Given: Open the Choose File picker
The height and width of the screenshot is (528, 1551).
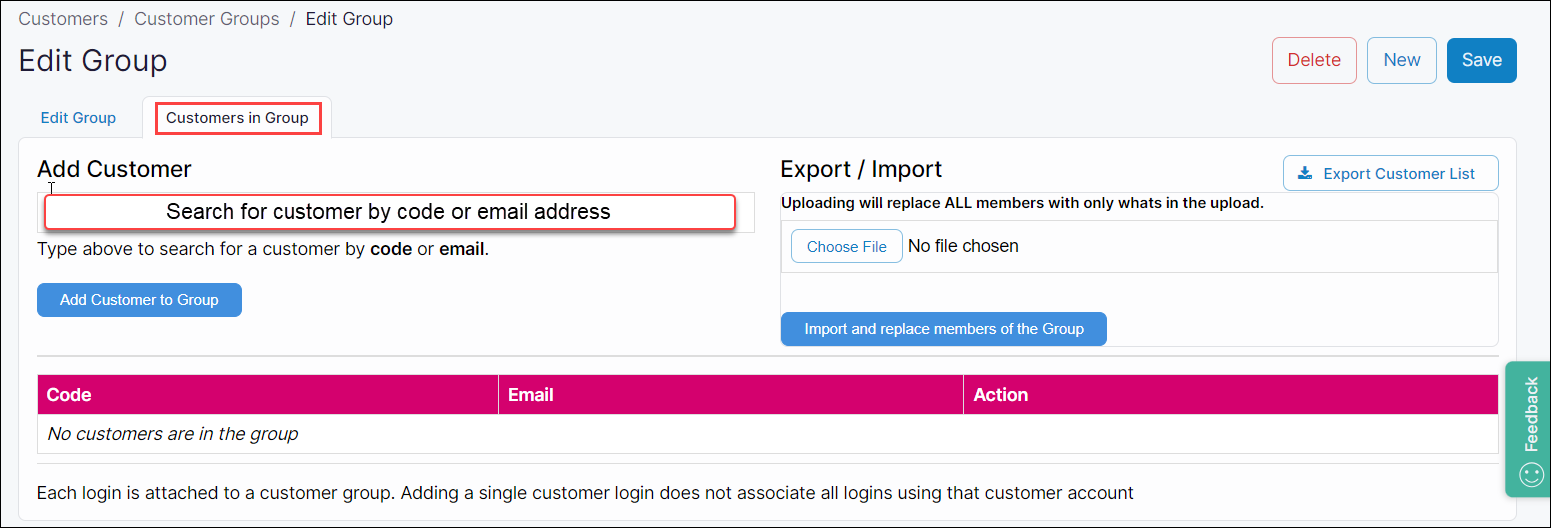Looking at the screenshot, I should tap(846, 247).
